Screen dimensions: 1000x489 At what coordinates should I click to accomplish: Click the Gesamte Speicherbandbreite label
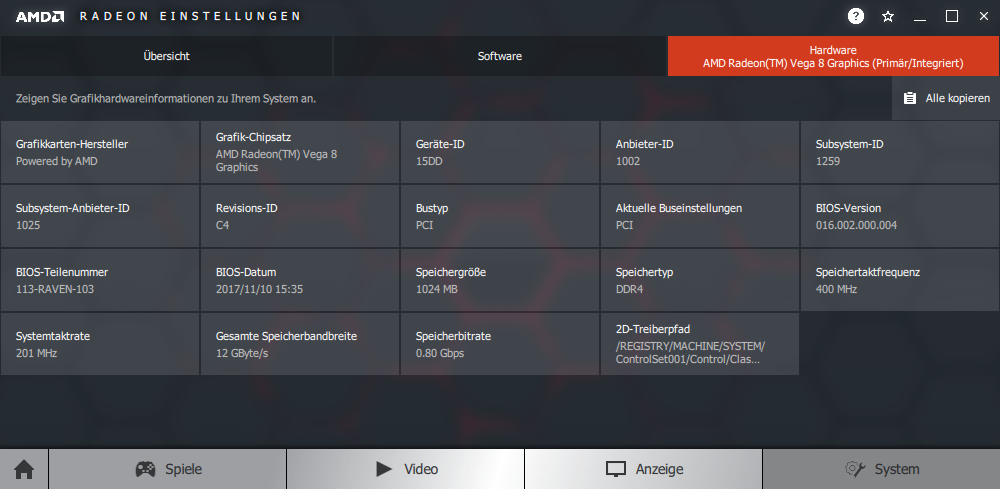tap(286, 336)
